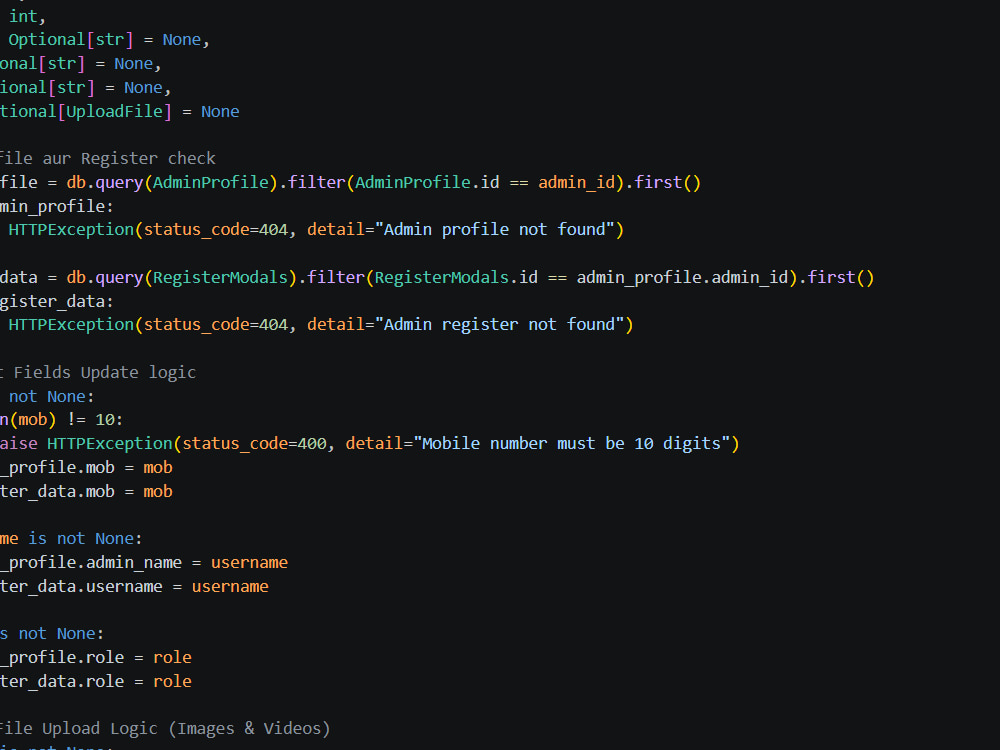This screenshot has height=750, width=1000.
Task: Click the '_profile.mob = mob' assignment
Action: click(86, 467)
